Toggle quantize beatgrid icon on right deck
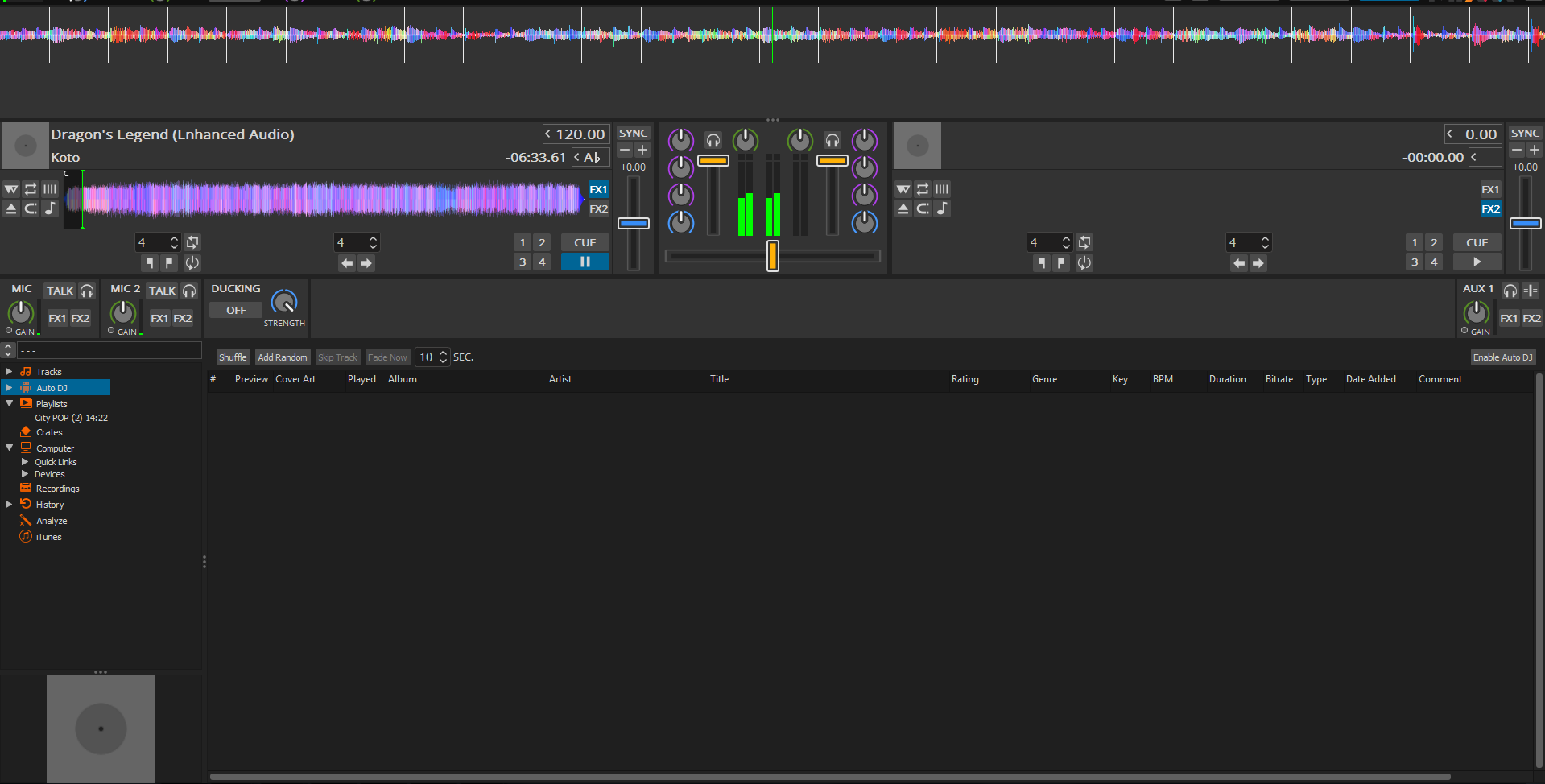The image size is (1545, 784). (x=942, y=189)
